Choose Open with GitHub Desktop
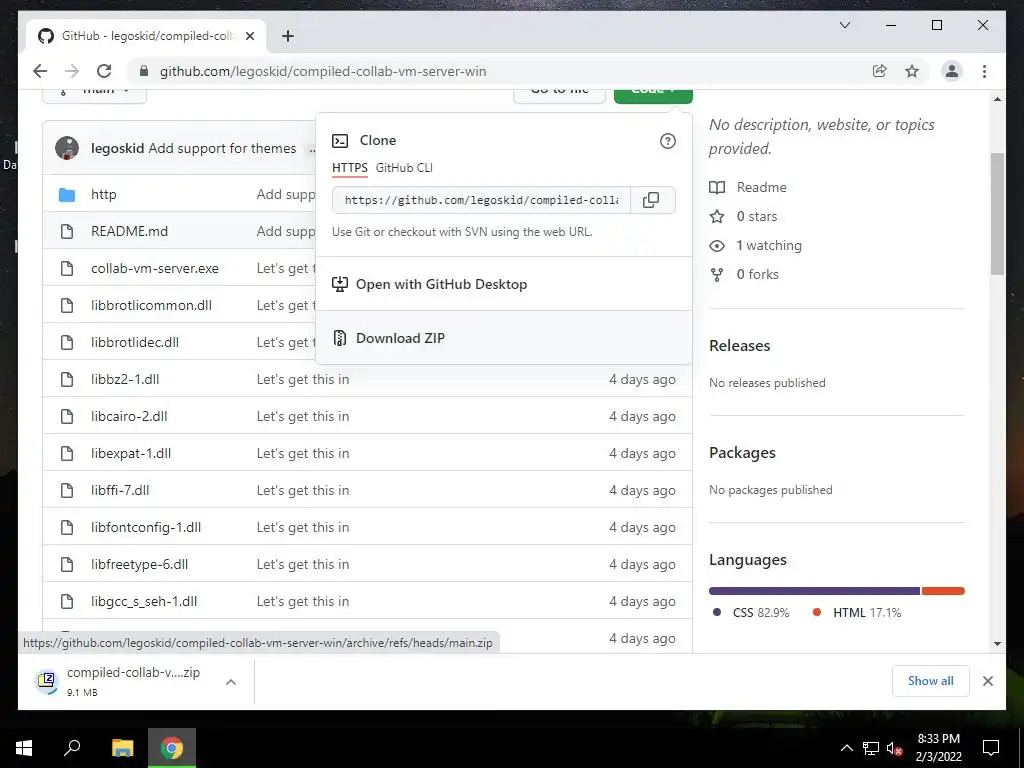Image resolution: width=1024 pixels, height=768 pixels. point(504,284)
